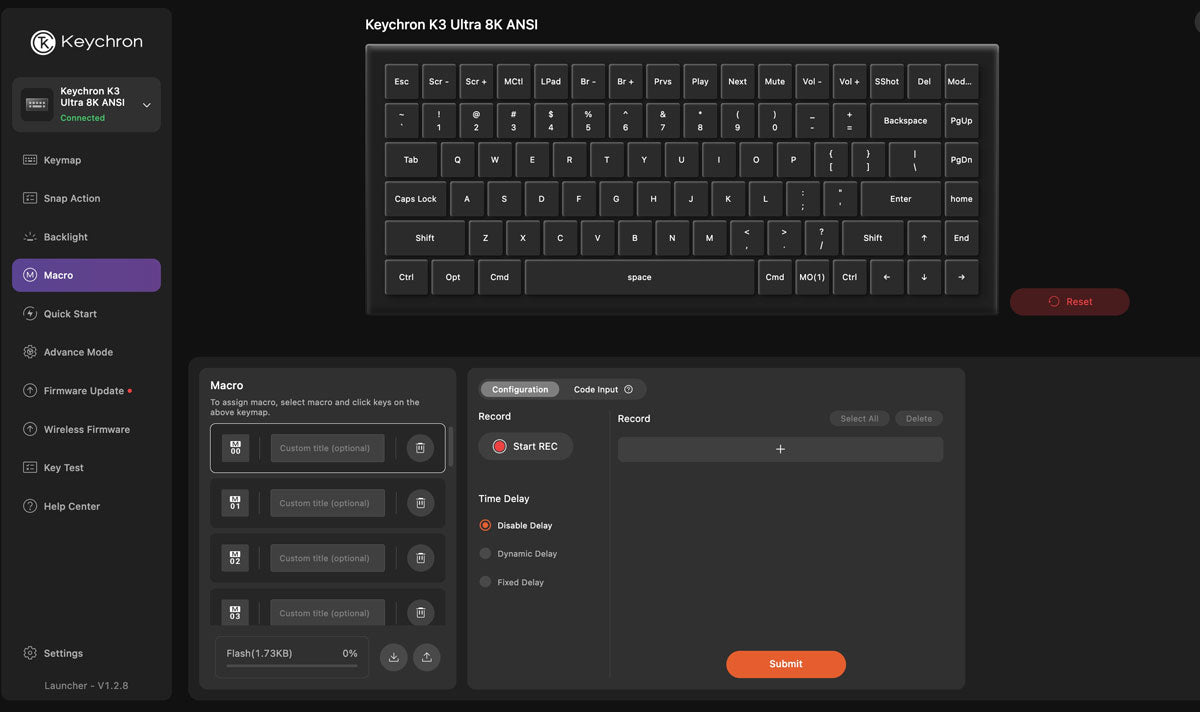1200x712 pixels.
Task: Click the Keychron logo at top left
Action: pyautogui.click(x=43, y=42)
